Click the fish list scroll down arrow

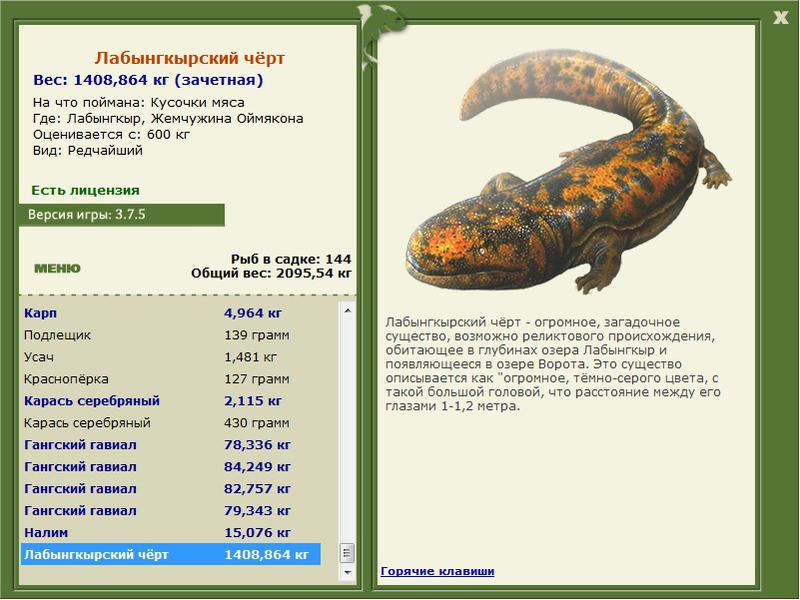(x=347, y=572)
